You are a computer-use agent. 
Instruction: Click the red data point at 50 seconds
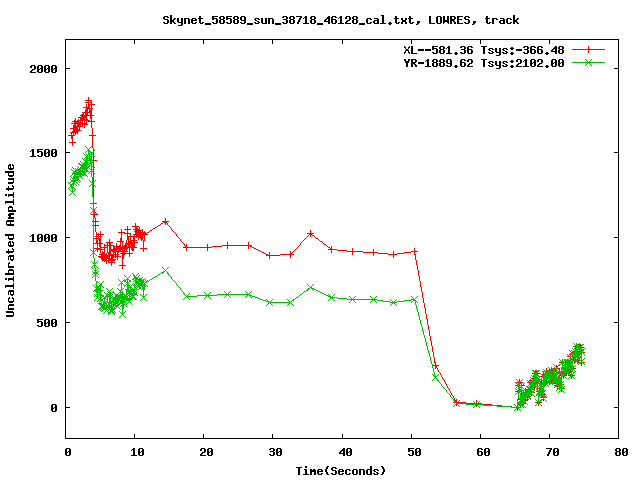pyautogui.click(x=415, y=251)
